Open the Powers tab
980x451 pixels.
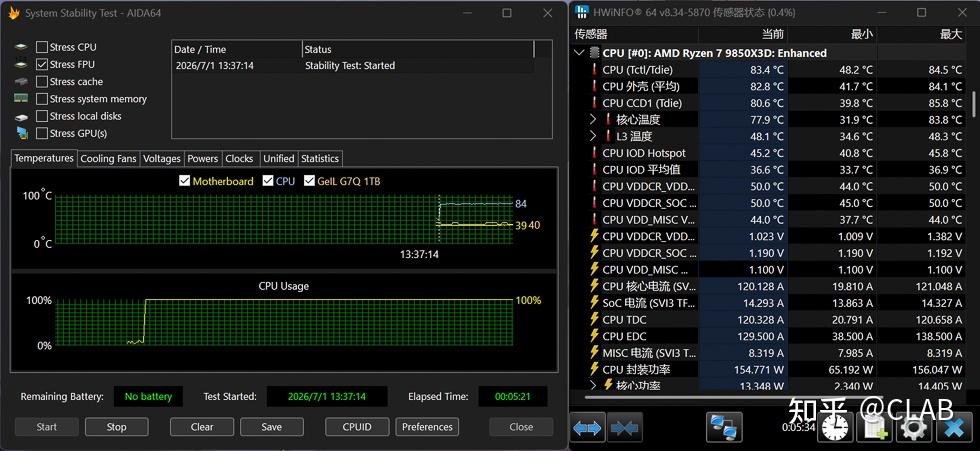202,159
